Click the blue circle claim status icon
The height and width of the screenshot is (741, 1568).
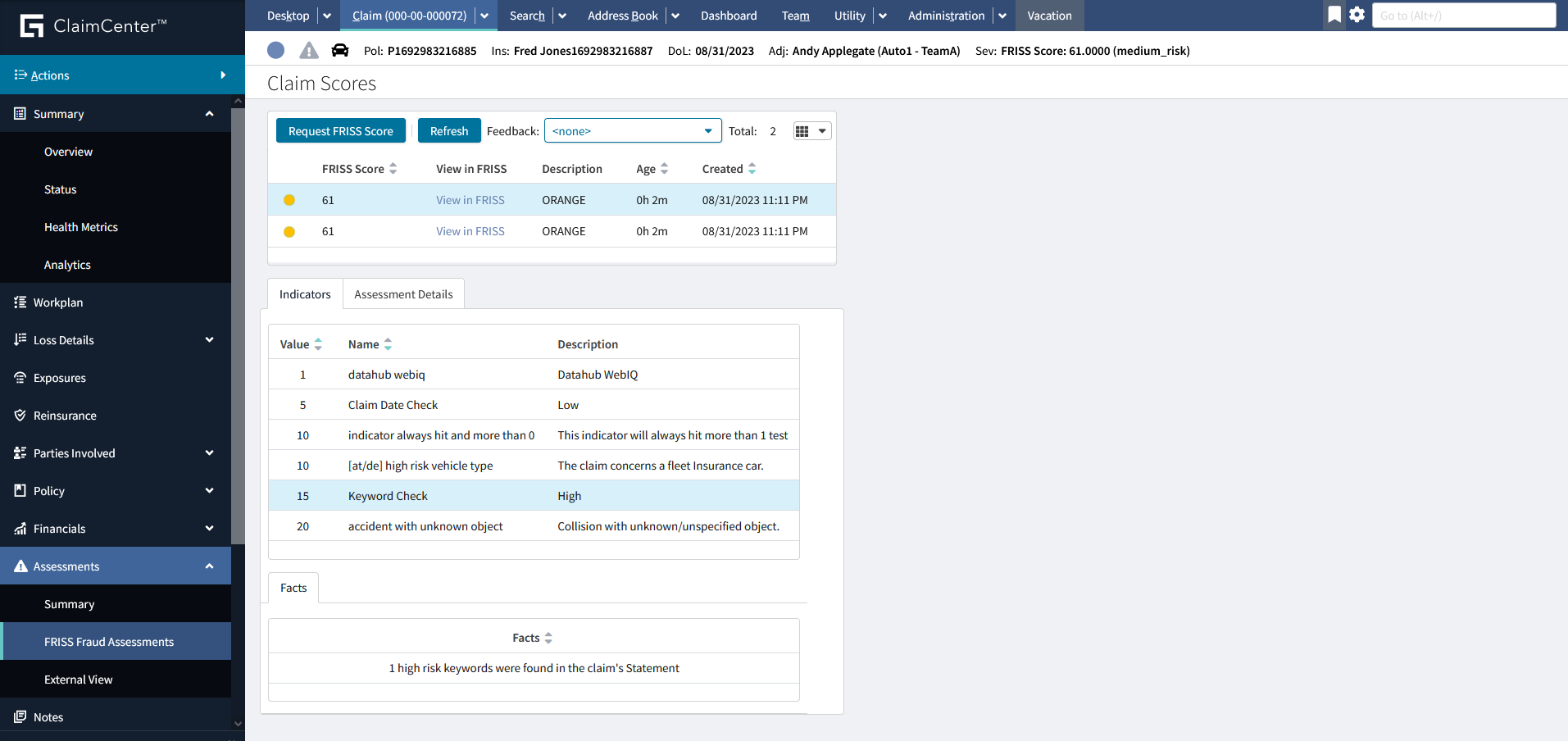(276, 51)
